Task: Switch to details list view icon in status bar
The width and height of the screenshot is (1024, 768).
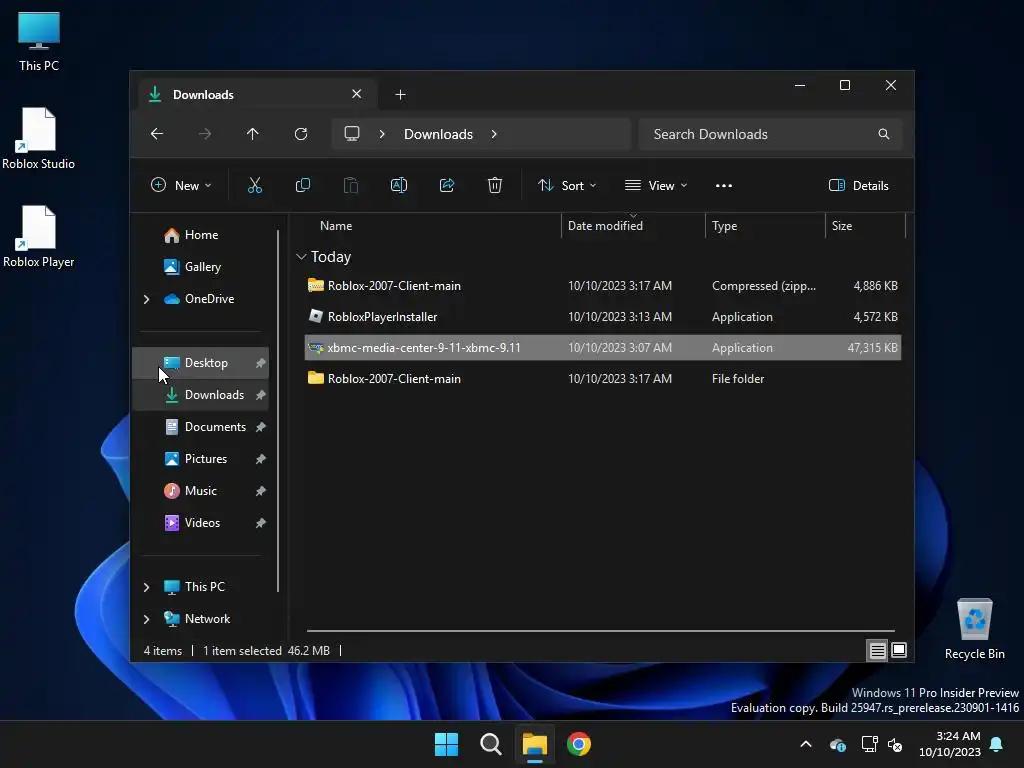Action: pyautogui.click(x=877, y=650)
